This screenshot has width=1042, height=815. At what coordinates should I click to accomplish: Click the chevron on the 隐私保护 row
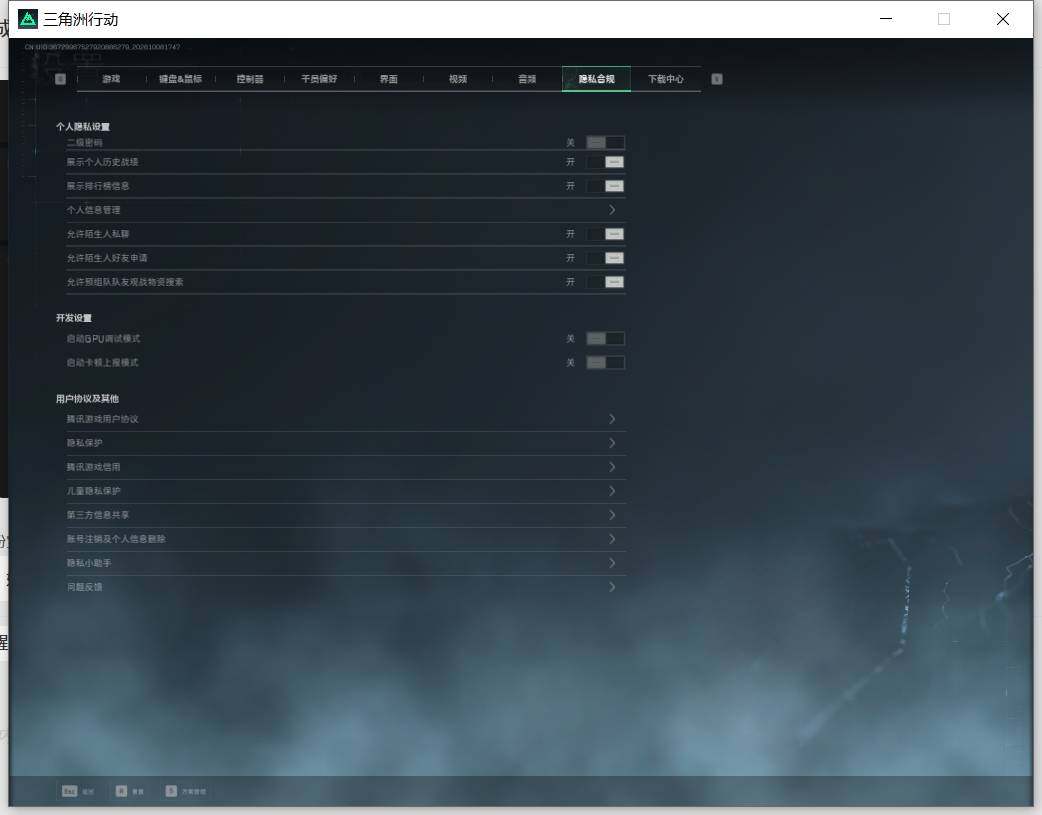tap(612, 443)
